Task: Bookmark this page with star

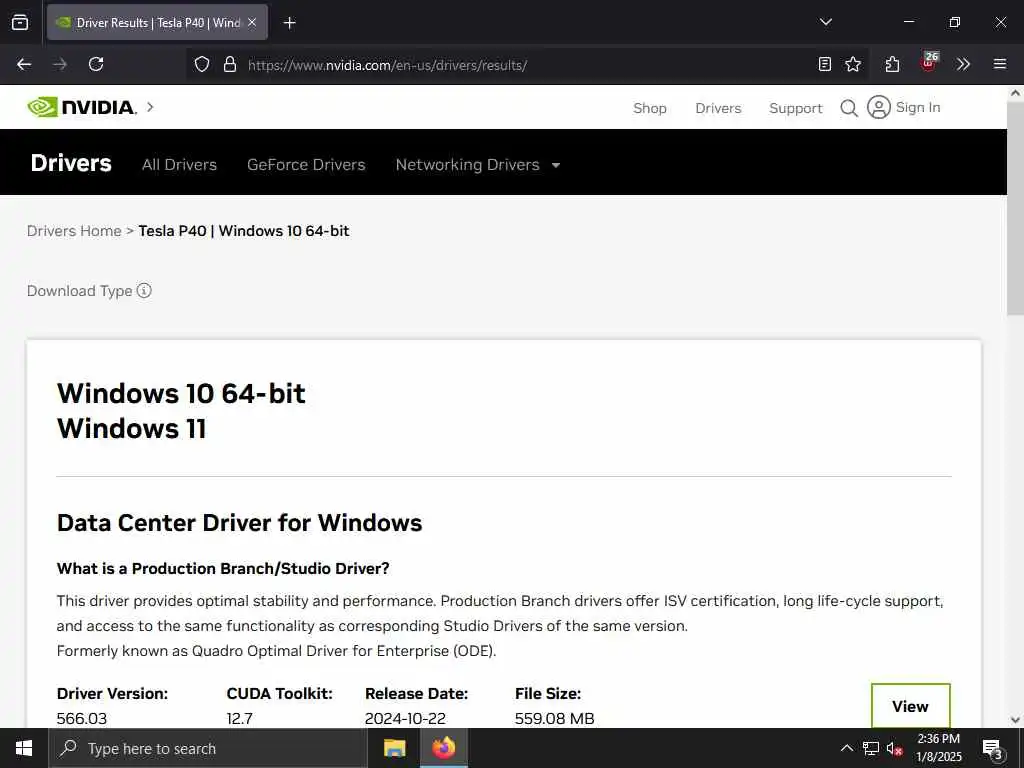Action: pos(853,64)
